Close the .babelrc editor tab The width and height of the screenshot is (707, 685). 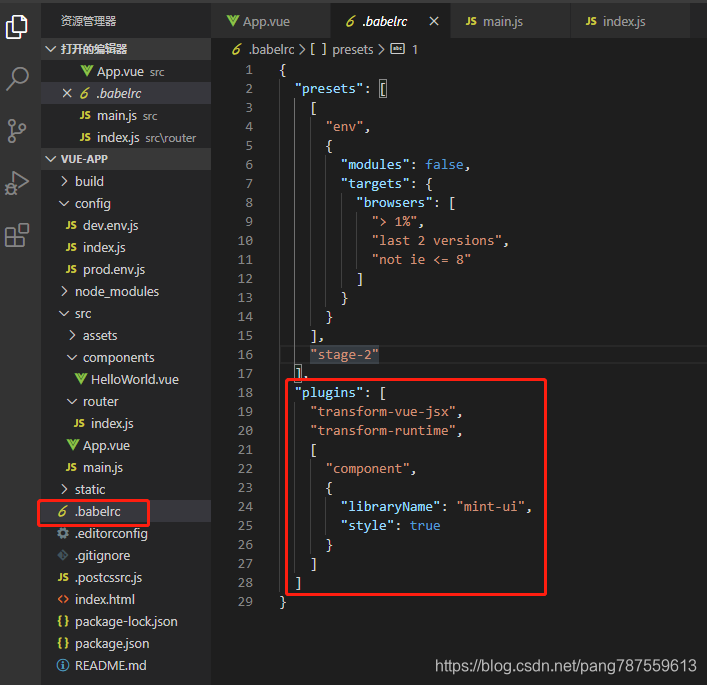(434, 21)
